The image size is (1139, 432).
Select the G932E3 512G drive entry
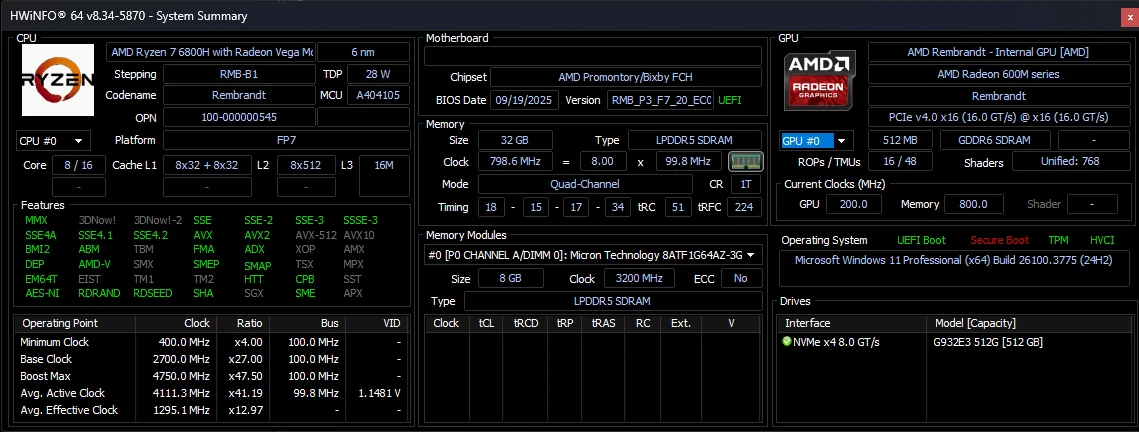tap(989, 342)
